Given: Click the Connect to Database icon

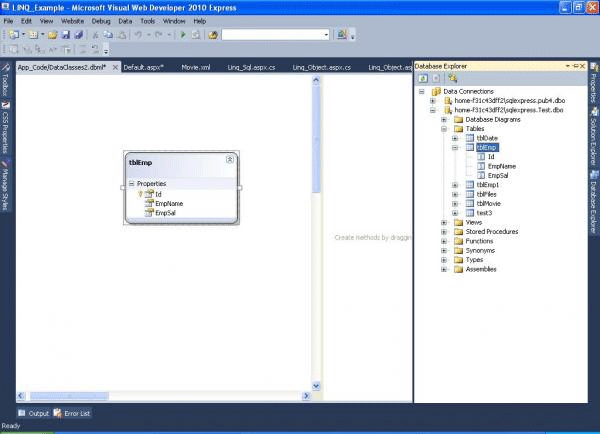Looking at the screenshot, I should click(453, 78).
